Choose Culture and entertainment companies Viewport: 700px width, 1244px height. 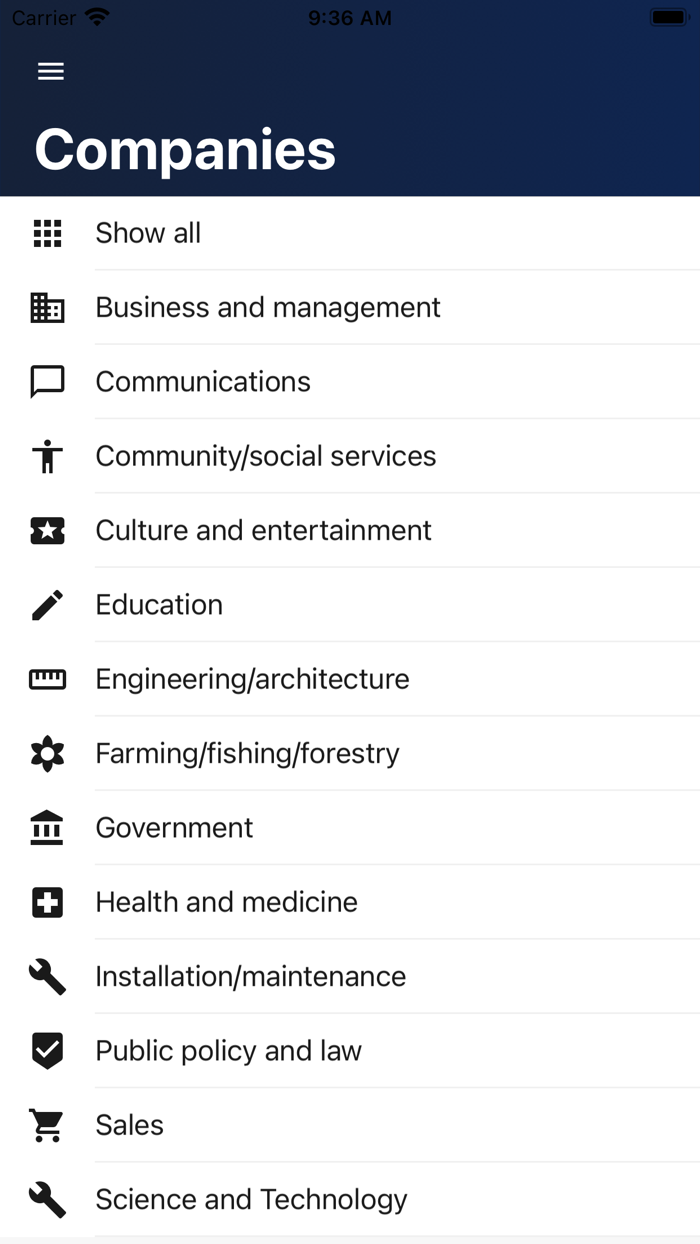pyautogui.click(x=263, y=531)
